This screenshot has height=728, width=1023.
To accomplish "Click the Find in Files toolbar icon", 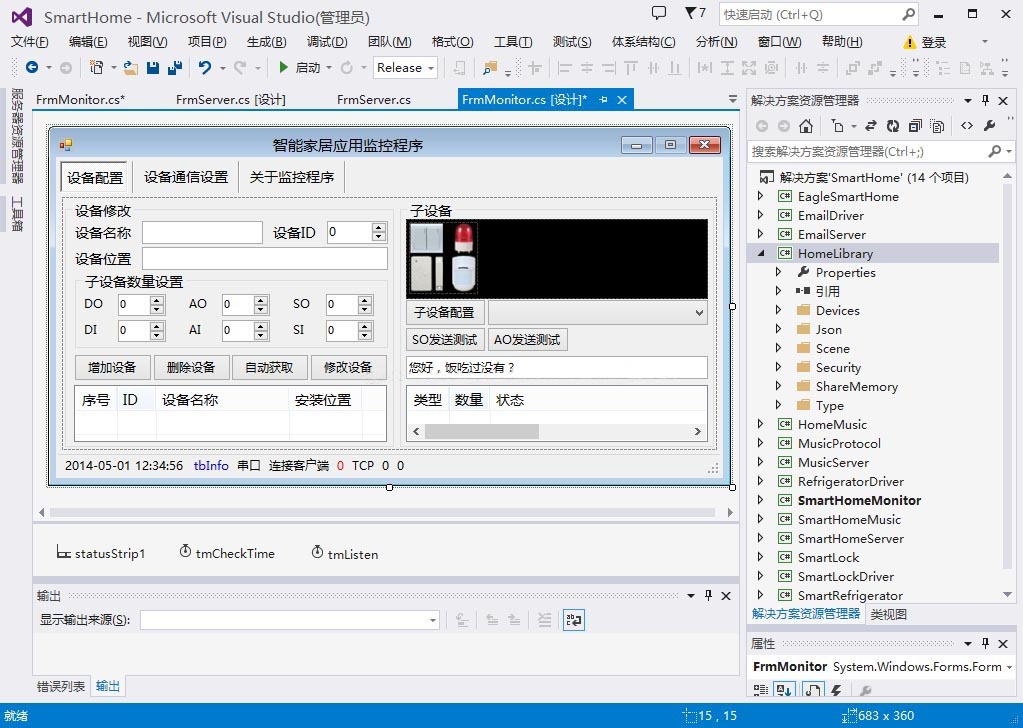I will [489, 68].
